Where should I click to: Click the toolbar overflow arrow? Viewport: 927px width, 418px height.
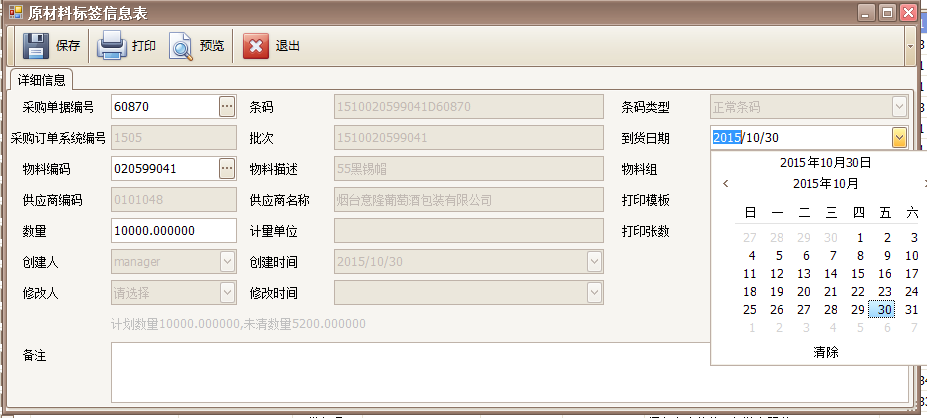click(910, 46)
